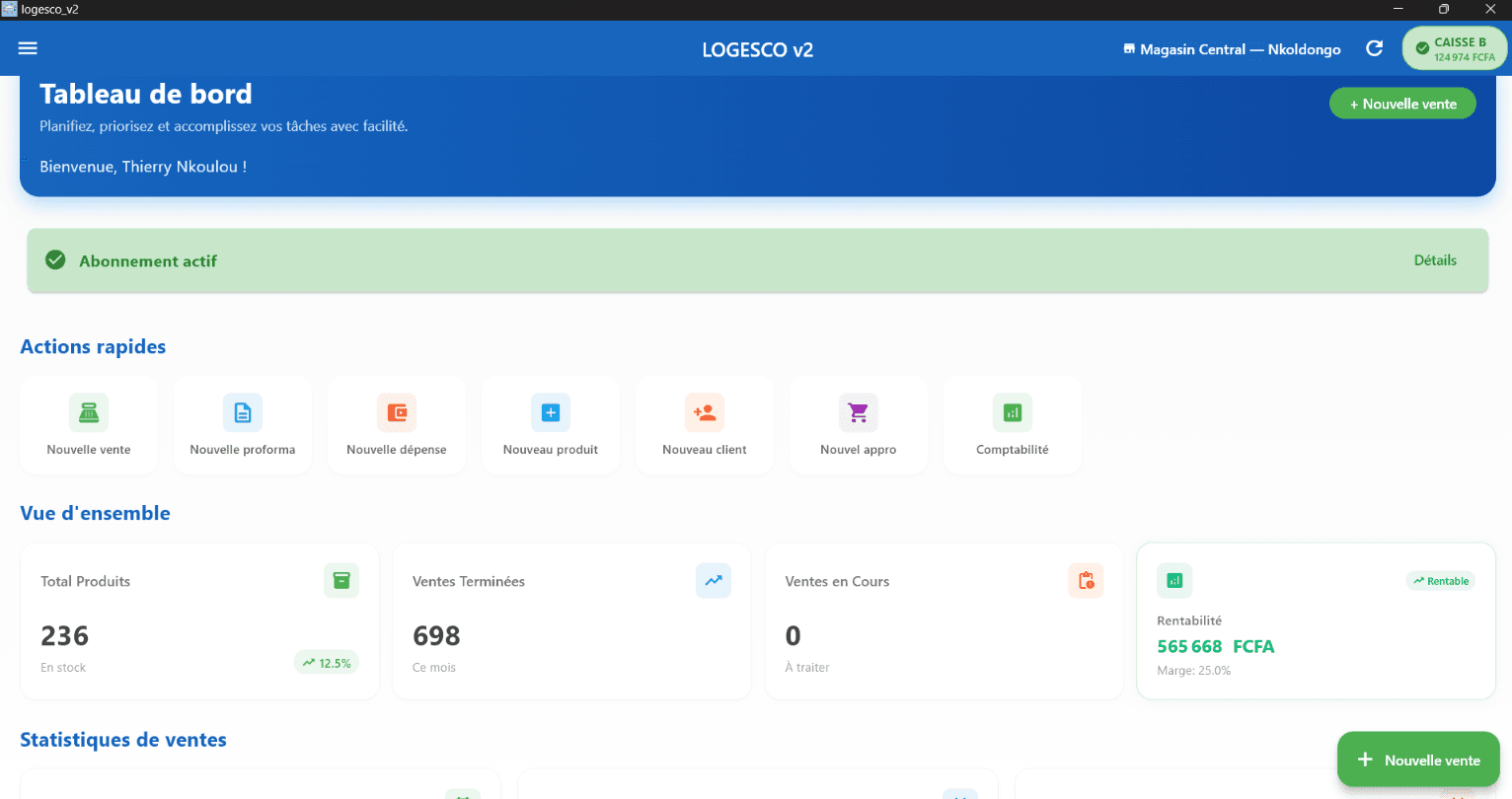This screenshot has width=1512, height=799.
Task: Open Nouvelle proforma quick action
Action: point(243,425)
